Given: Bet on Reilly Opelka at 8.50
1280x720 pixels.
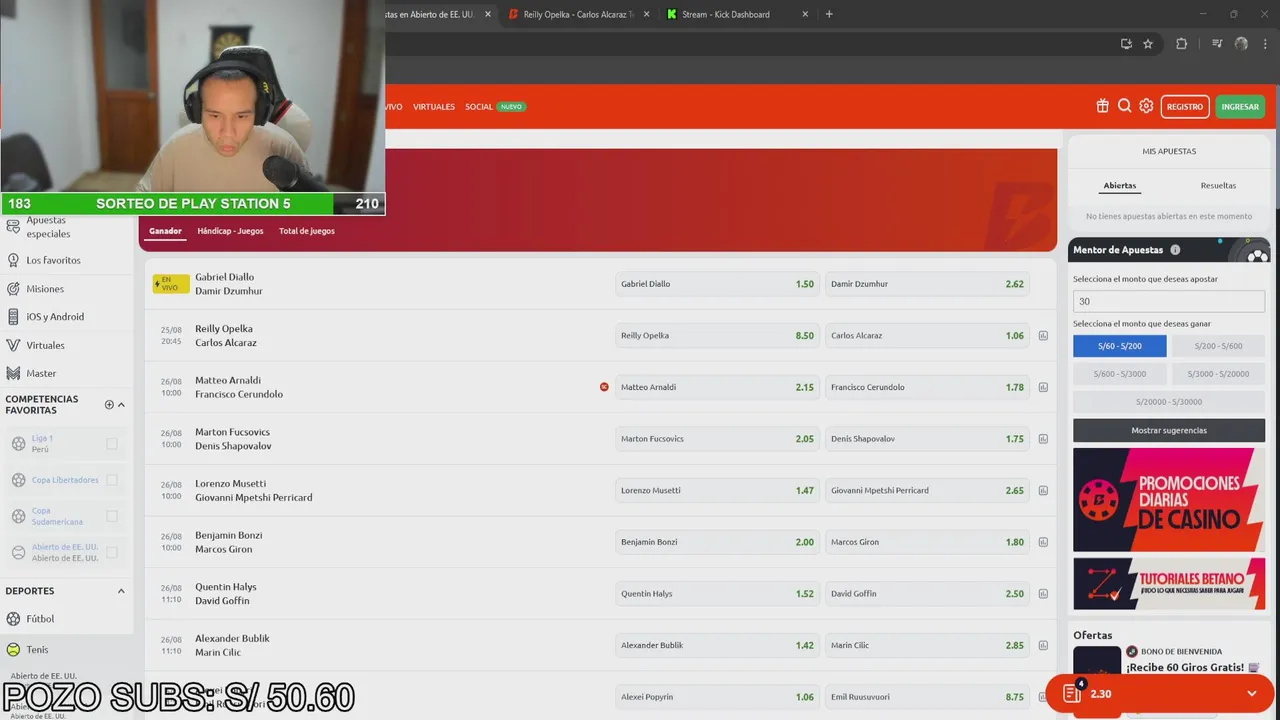Looking at the screenshot, I should pyautogui.click(x=717, y=336).
